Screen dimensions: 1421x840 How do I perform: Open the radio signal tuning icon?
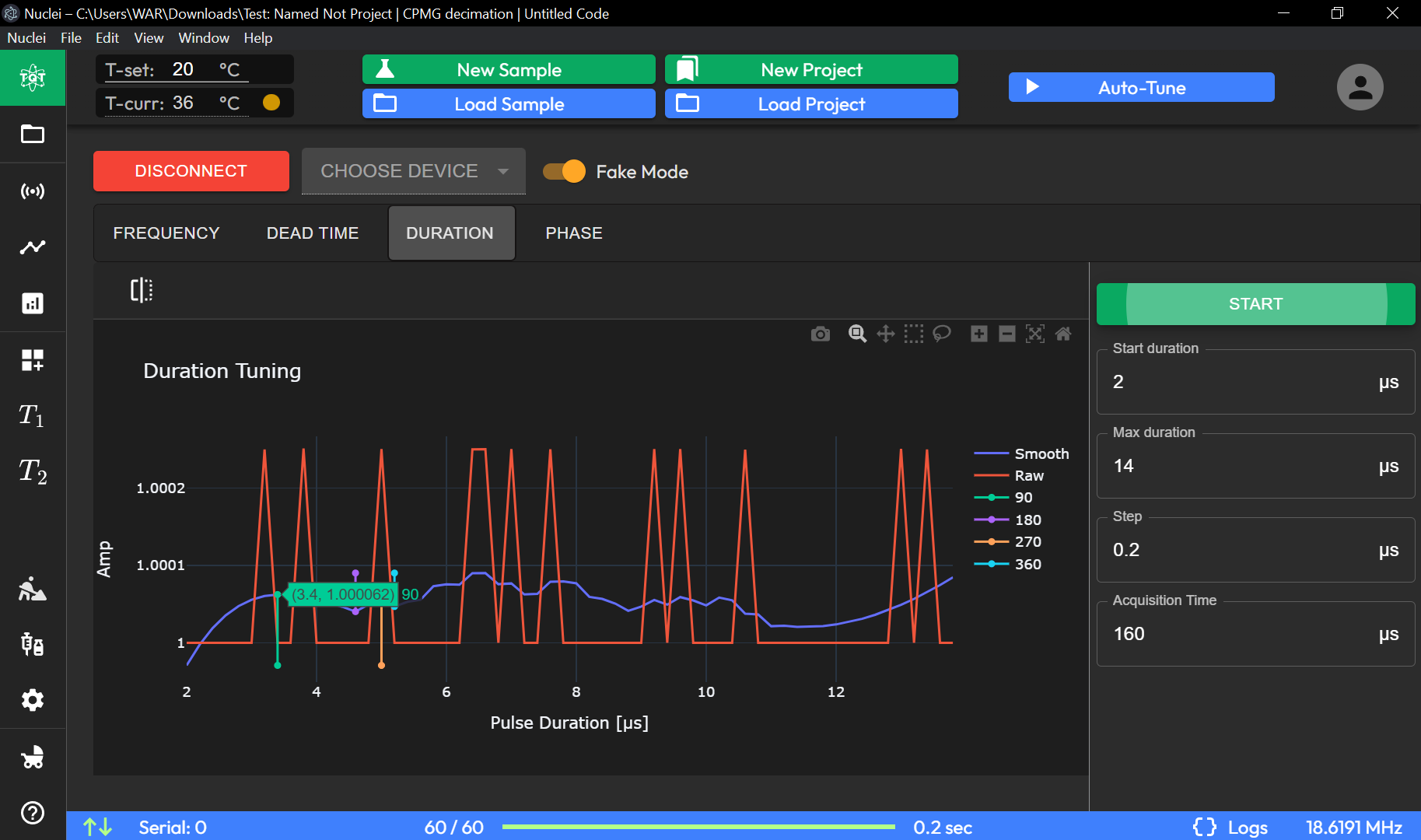click(33, 191)
